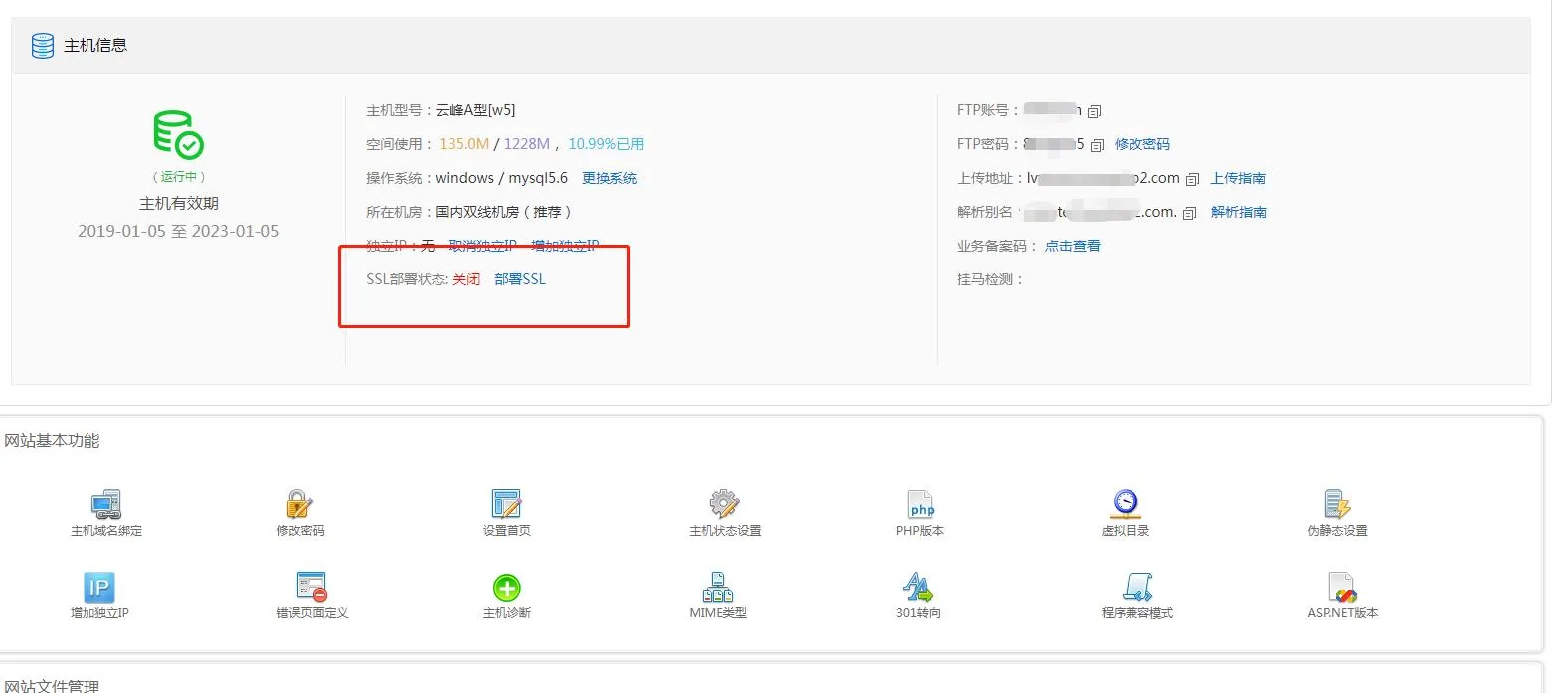Click the 部署SSL link
1568x693 pixels.
tap(520, 279)
